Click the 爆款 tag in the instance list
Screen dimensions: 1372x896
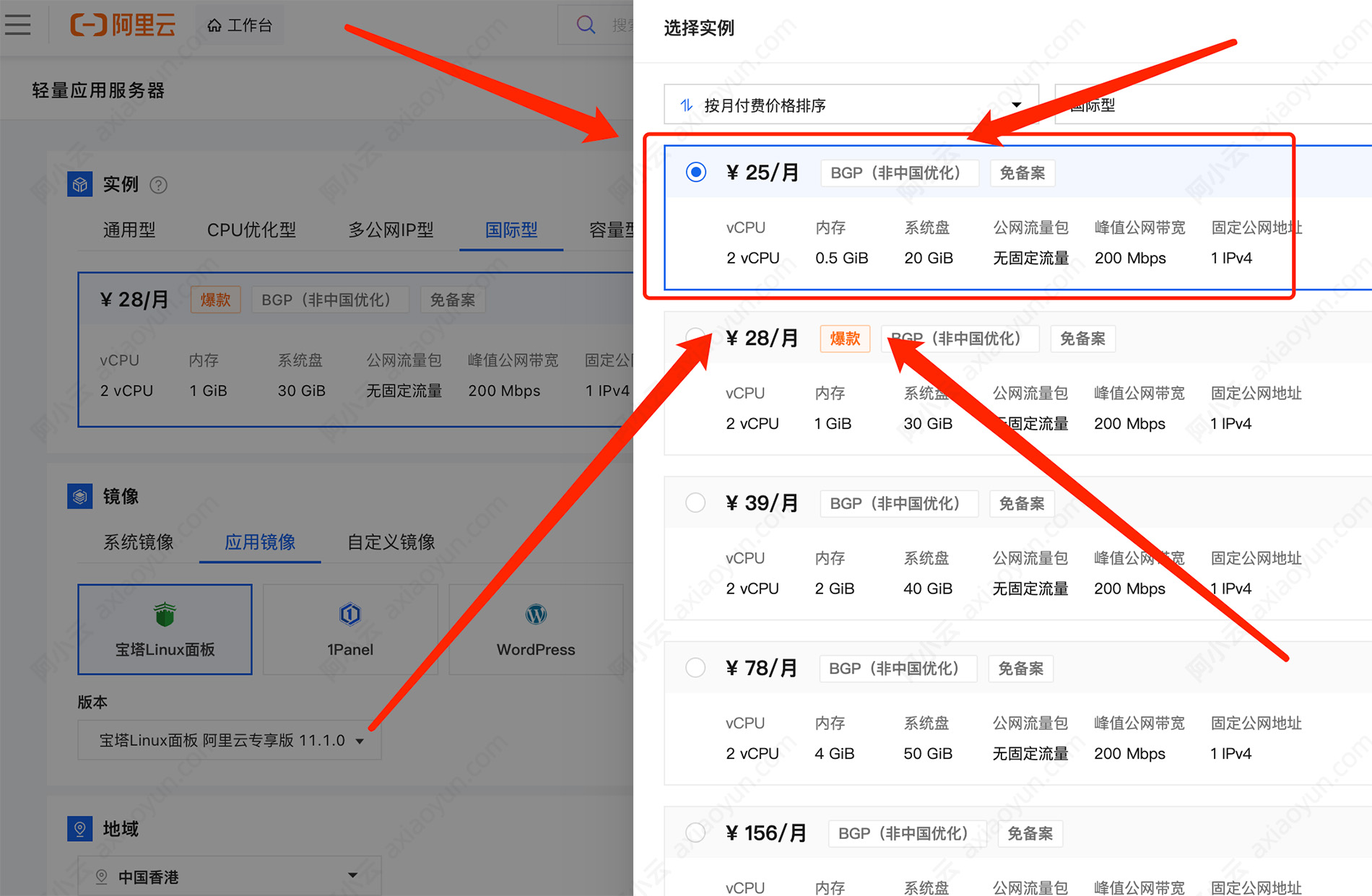(x=845, y=339)
